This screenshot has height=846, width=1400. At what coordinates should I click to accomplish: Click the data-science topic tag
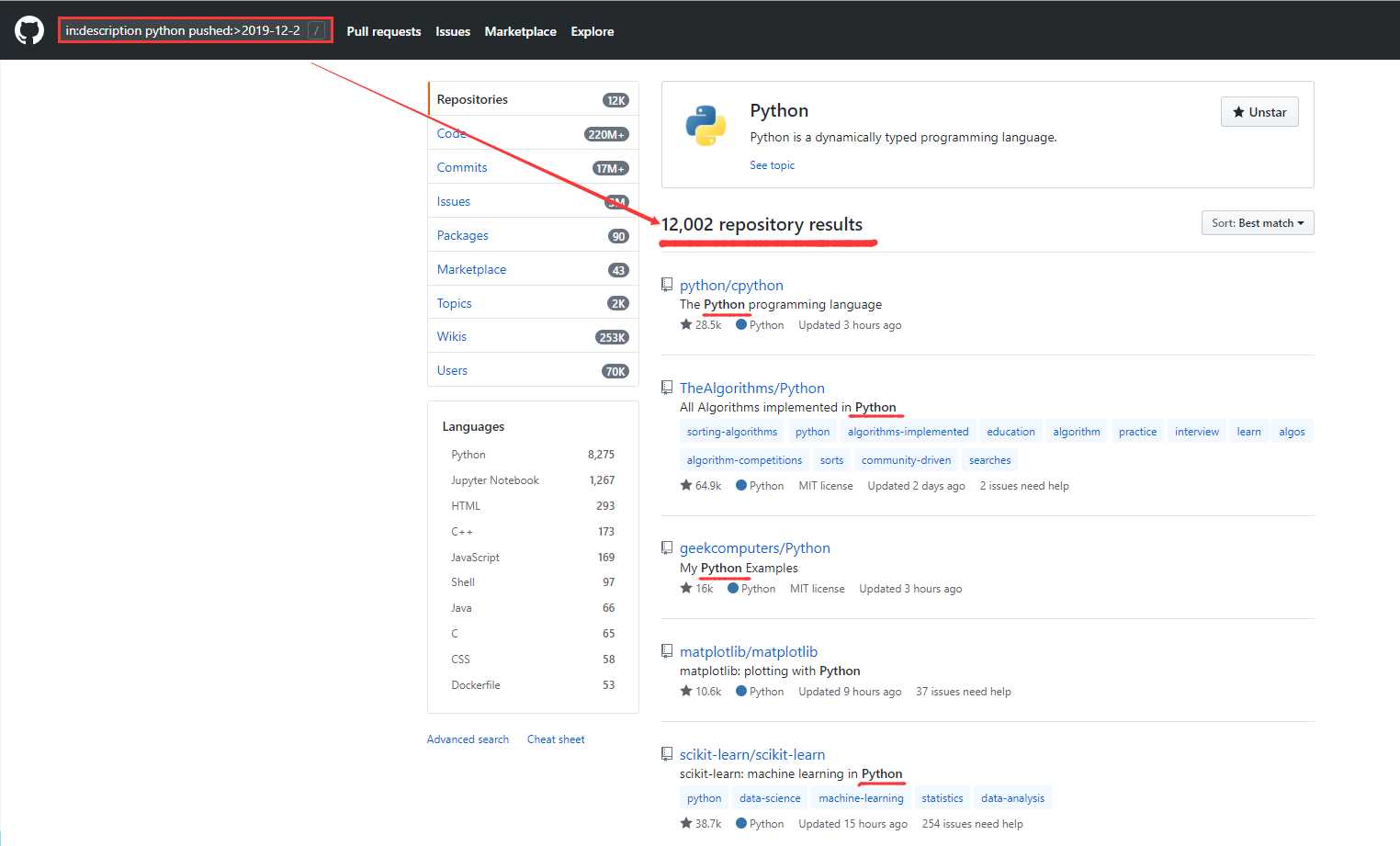(x=770, y=798)
